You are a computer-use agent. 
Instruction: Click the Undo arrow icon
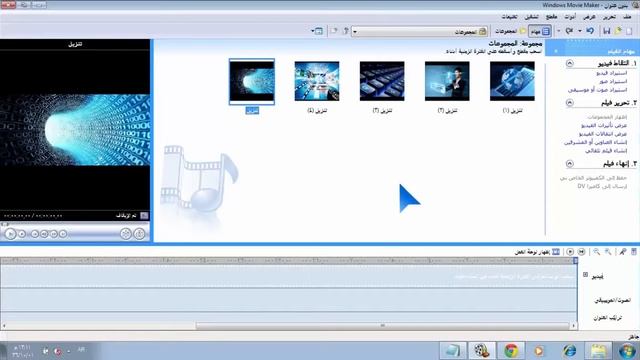coord(590,31)
